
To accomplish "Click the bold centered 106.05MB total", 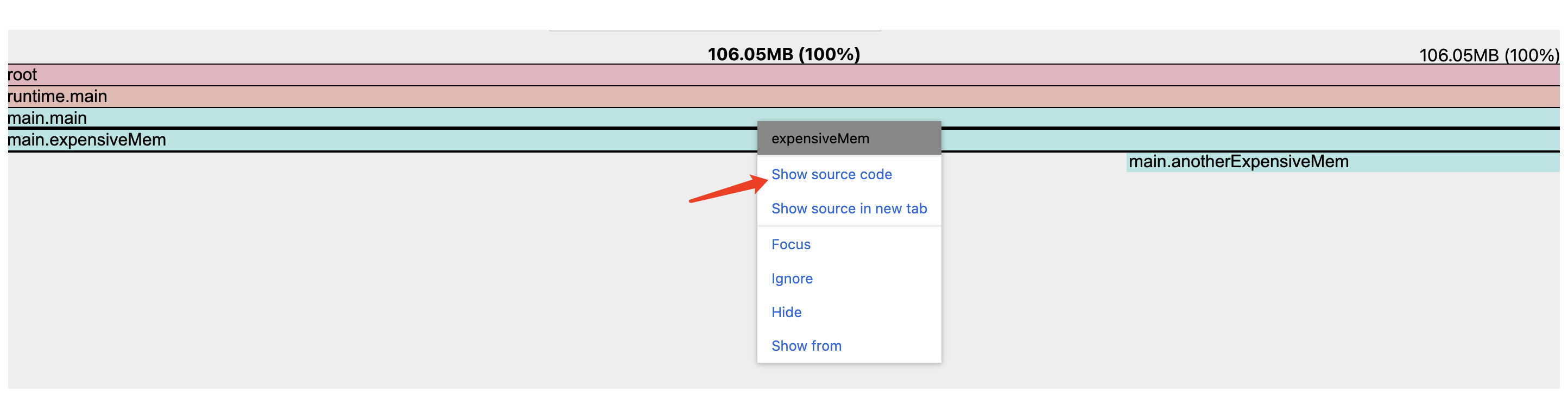I will [783, 54].
